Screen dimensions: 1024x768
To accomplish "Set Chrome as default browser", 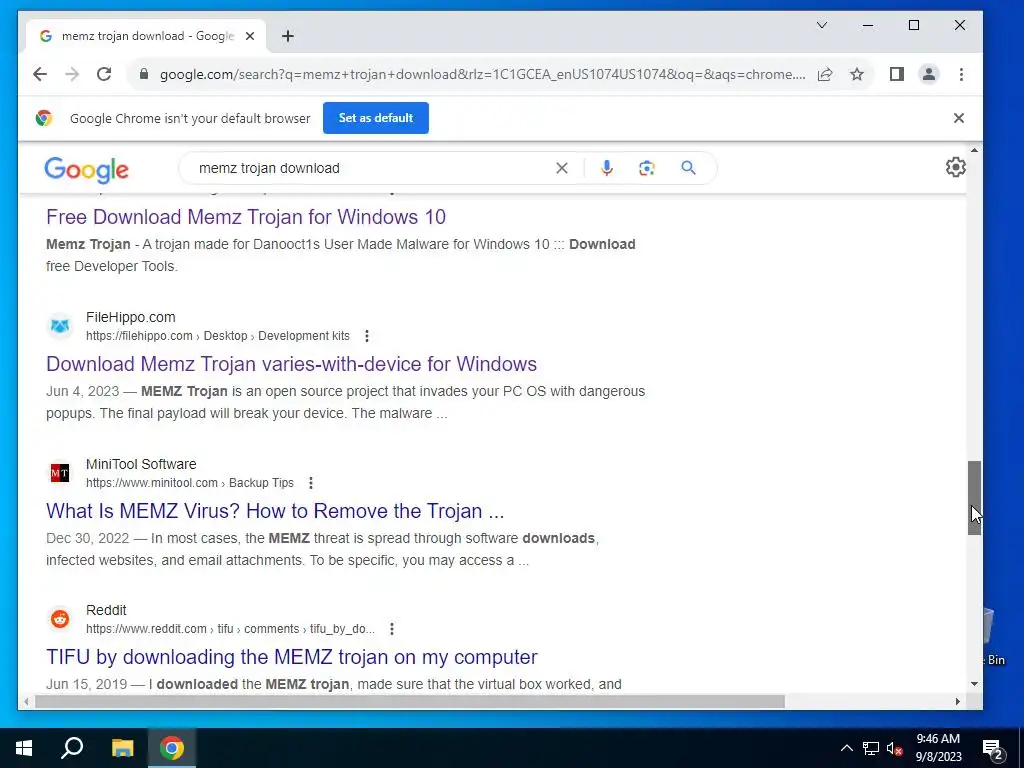I will (376, 118).
